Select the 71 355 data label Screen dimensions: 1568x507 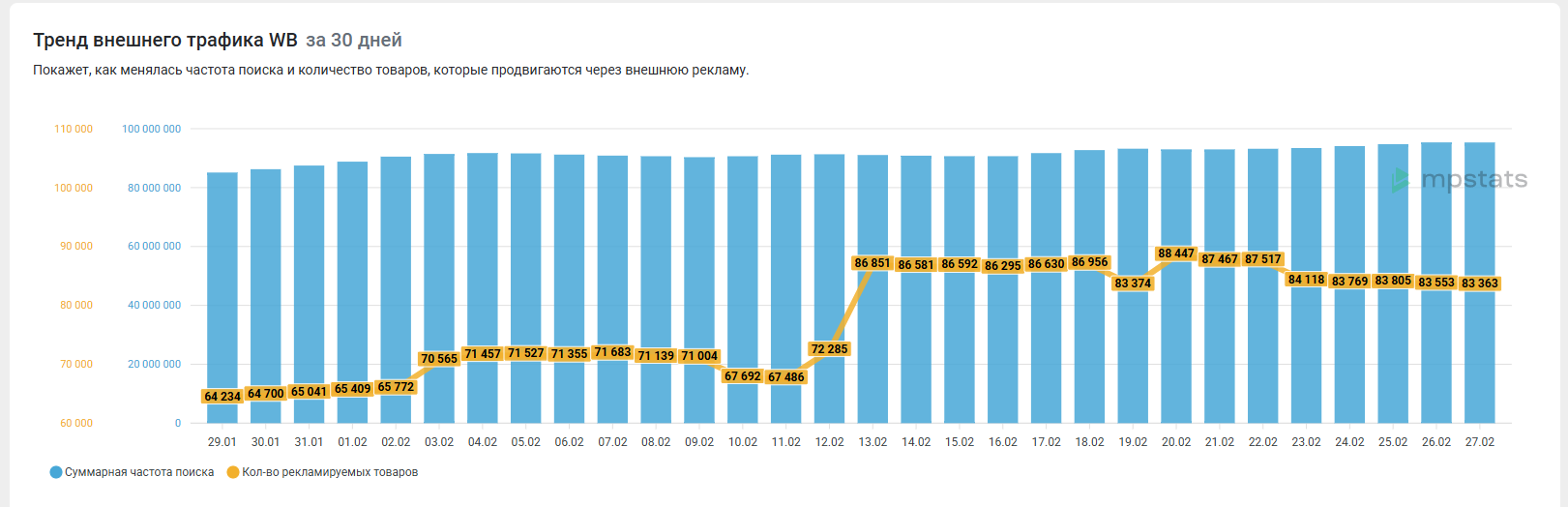[570, 354]
